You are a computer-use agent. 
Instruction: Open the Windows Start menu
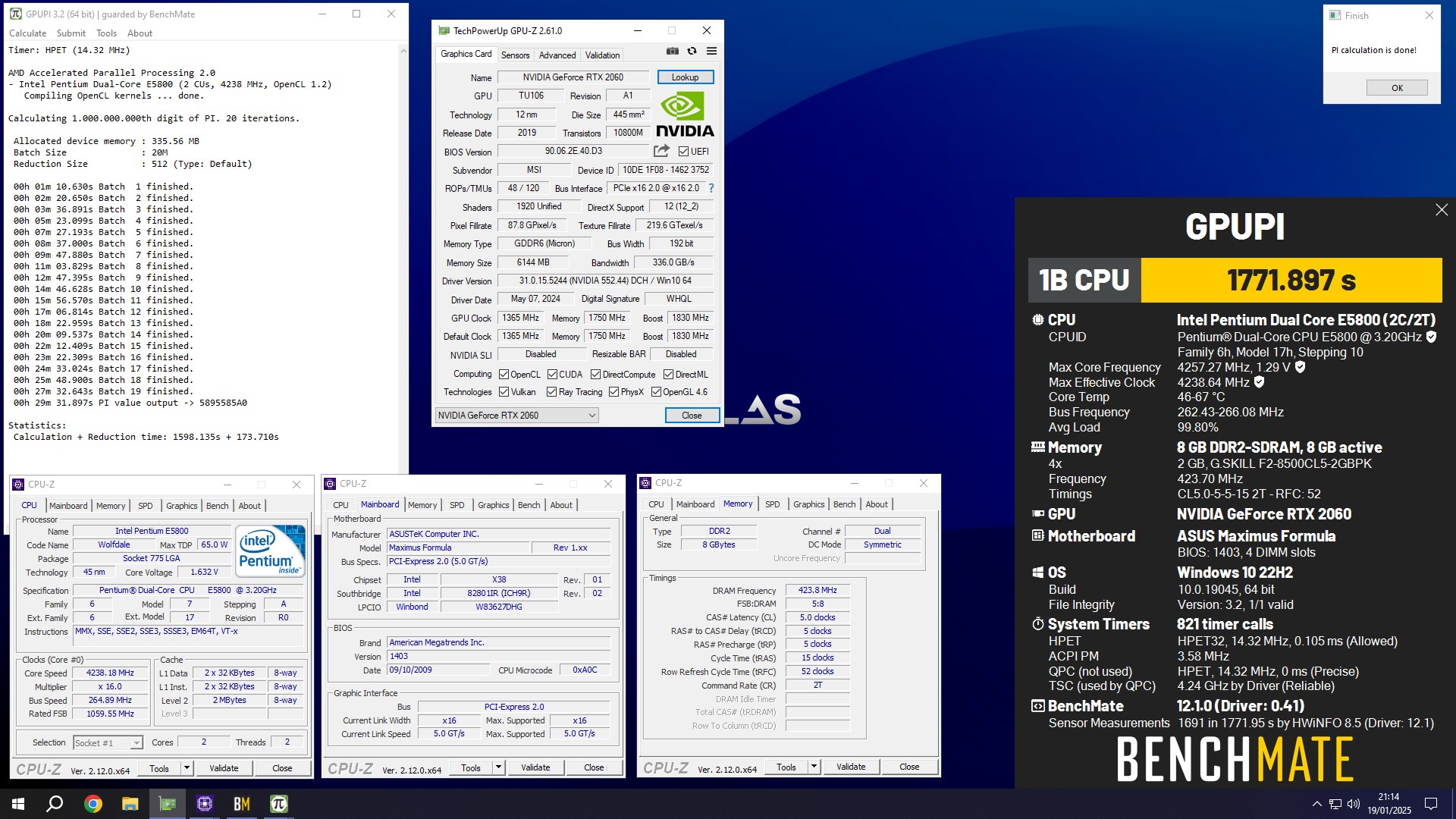tap(18, 804)
